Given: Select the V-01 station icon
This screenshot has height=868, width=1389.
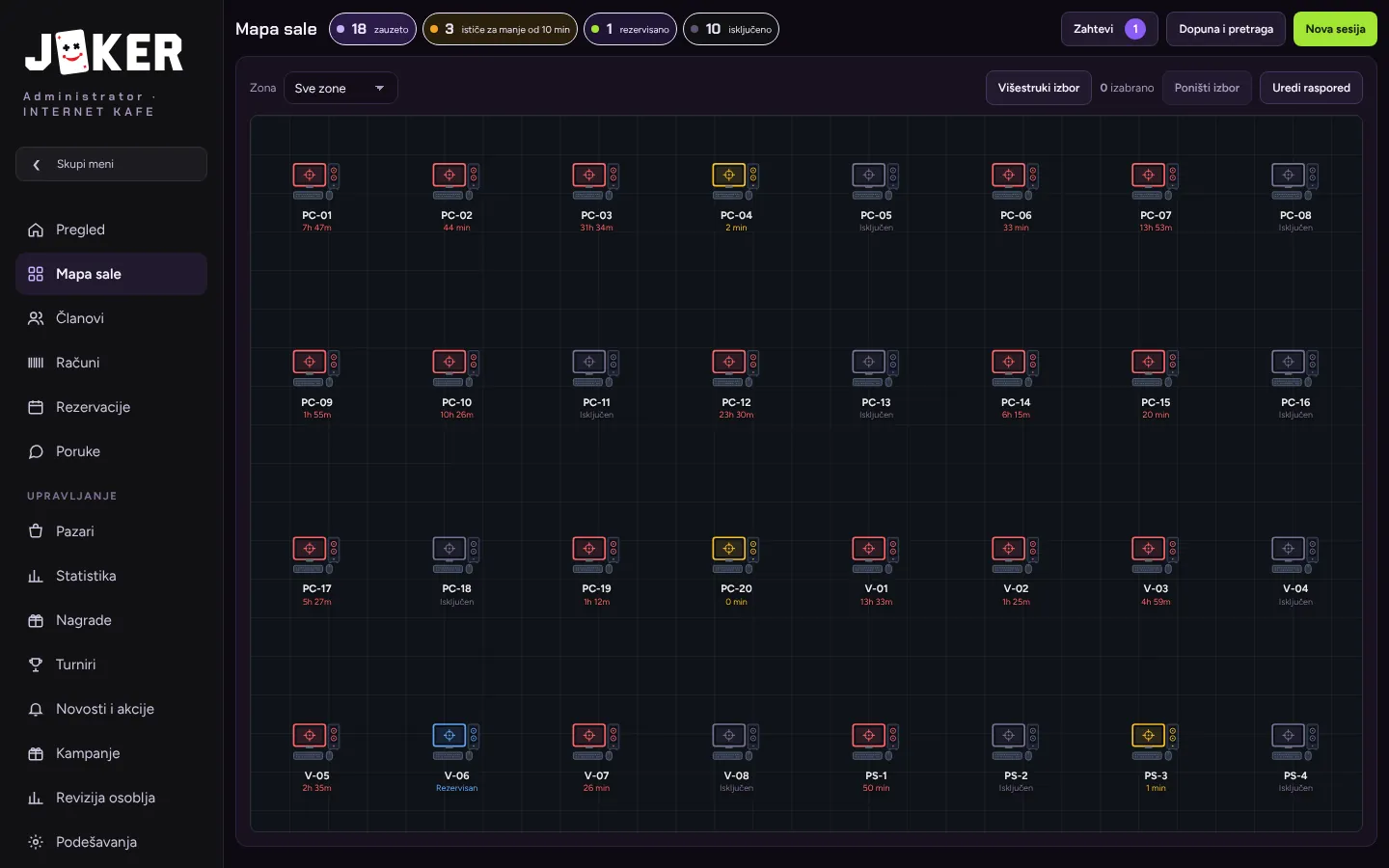Looking at the screenshot, I should point(876,555).
